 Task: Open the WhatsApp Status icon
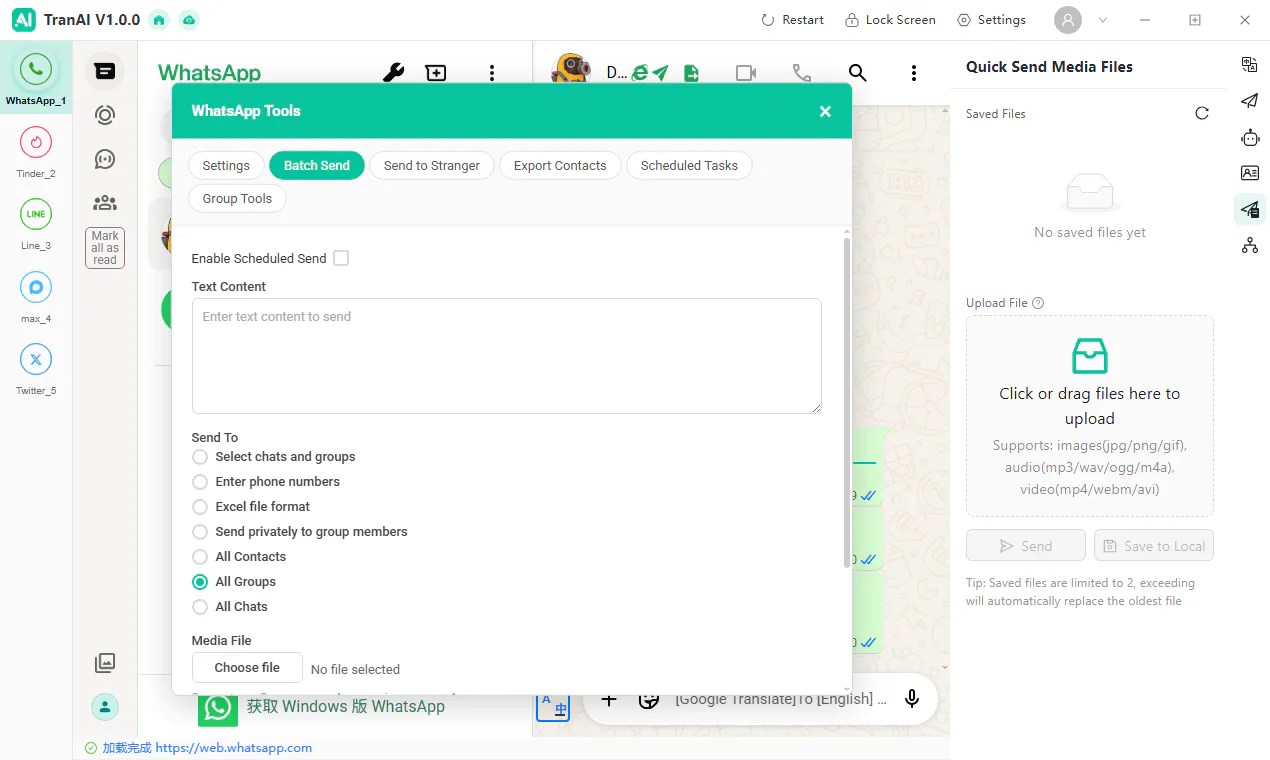tap(104, 115)
